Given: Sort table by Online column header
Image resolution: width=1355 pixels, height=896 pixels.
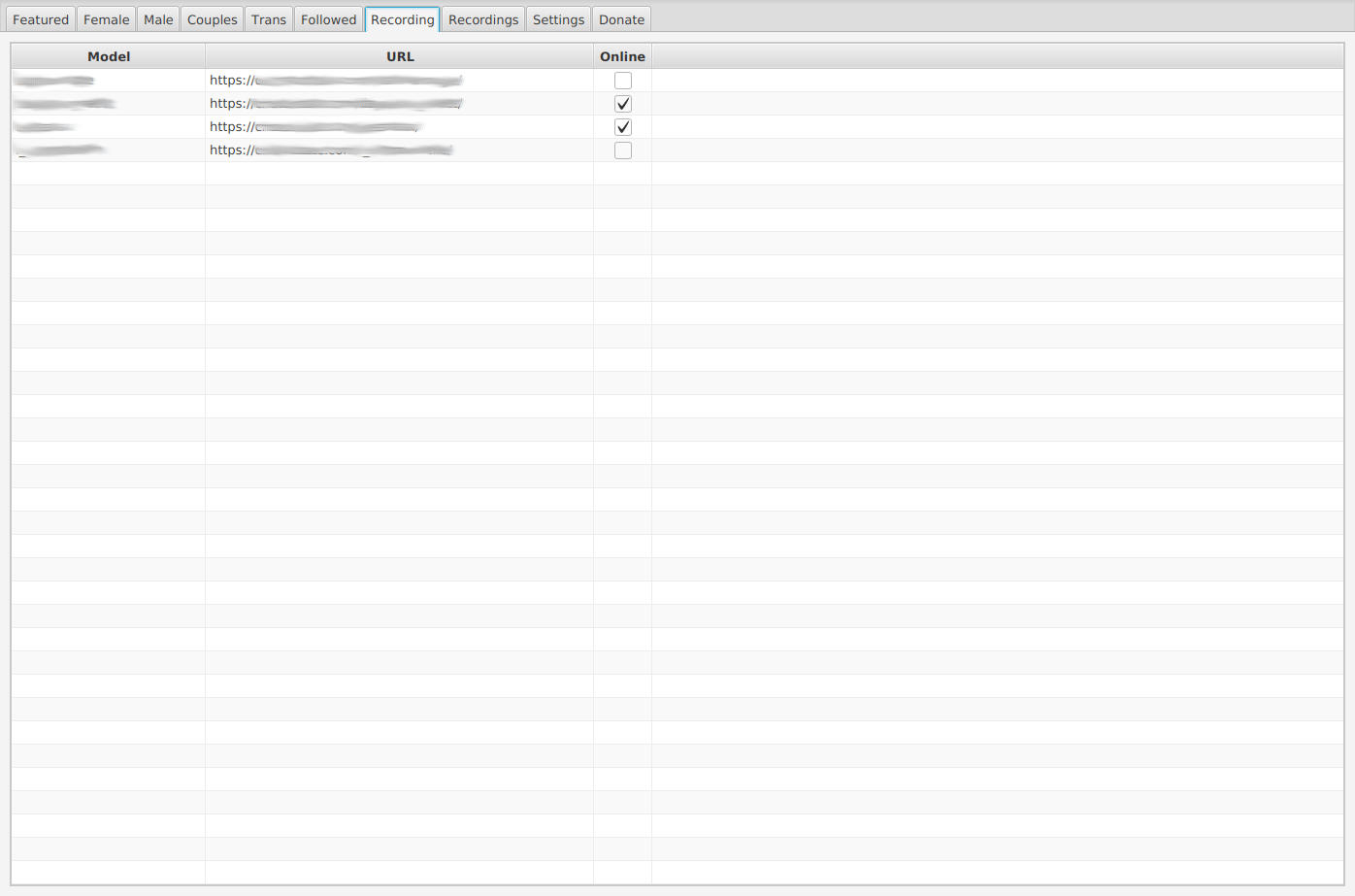Looking at the screenshot, I should [x=622, y=56].
